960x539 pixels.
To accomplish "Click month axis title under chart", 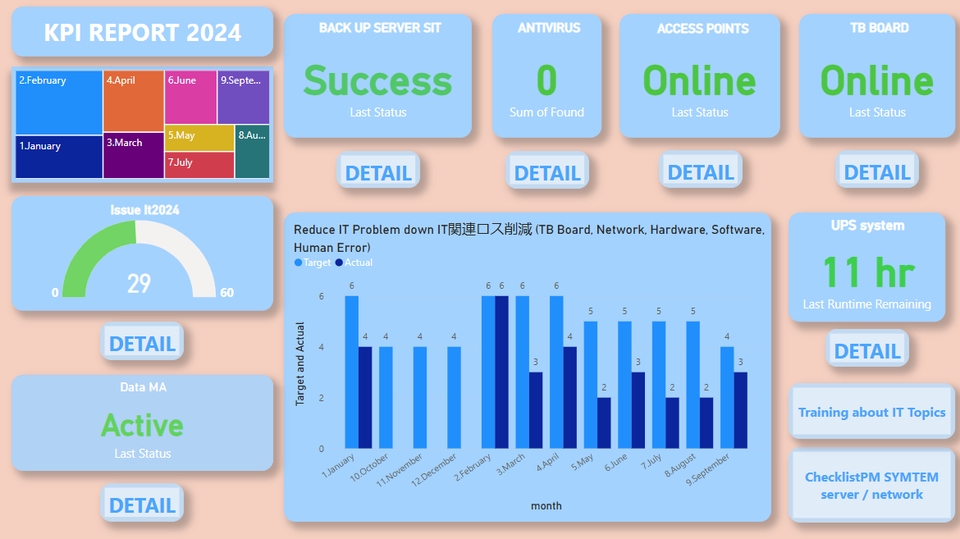I will point(546,506).
